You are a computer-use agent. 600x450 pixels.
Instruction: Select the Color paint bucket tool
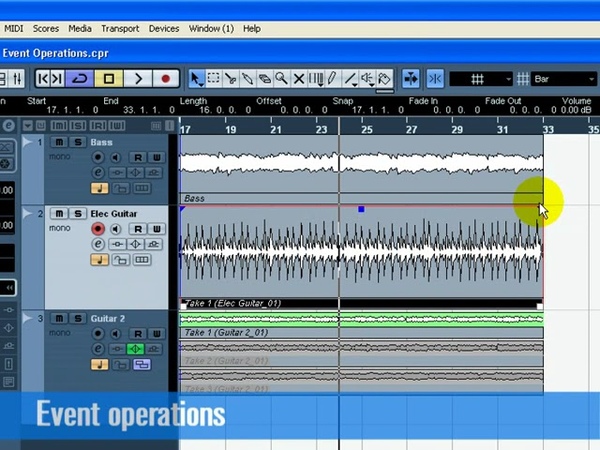click(385, 79)
